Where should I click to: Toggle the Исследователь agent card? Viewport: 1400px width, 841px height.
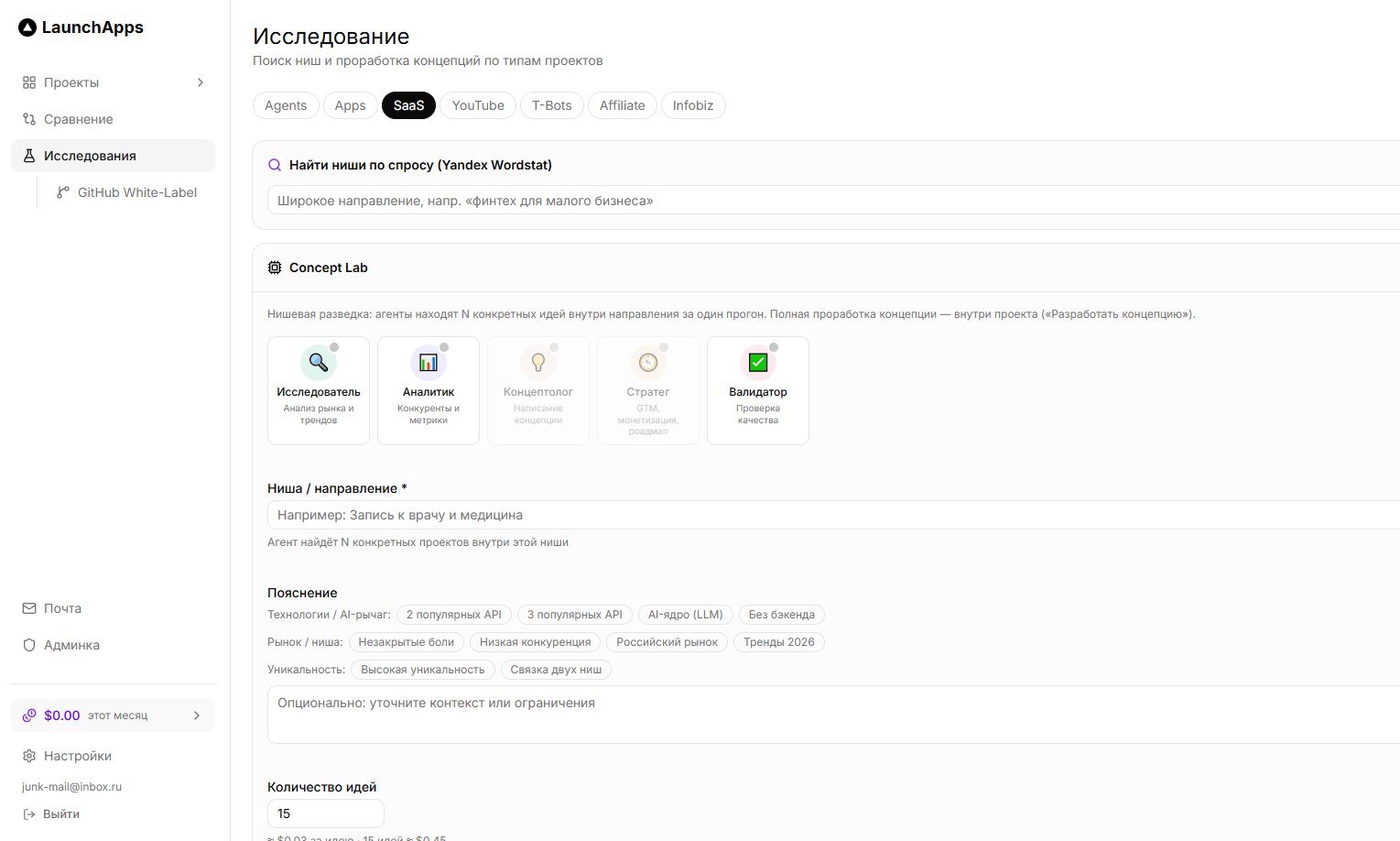(x=319, y=390)
